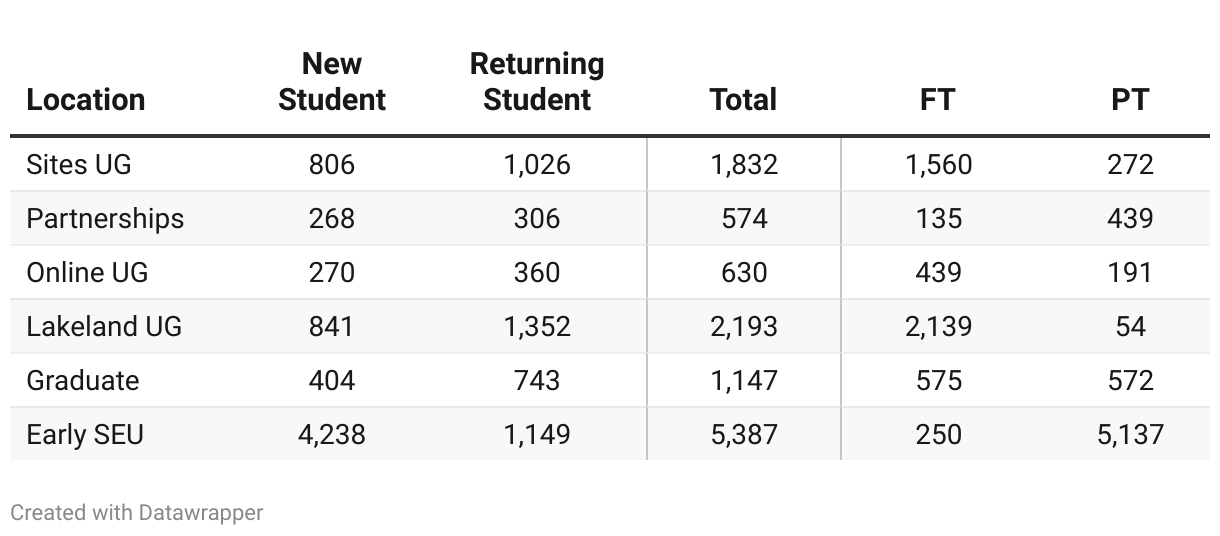
Task: Open the Created with Datawrapper link
Action: (137, 513)
